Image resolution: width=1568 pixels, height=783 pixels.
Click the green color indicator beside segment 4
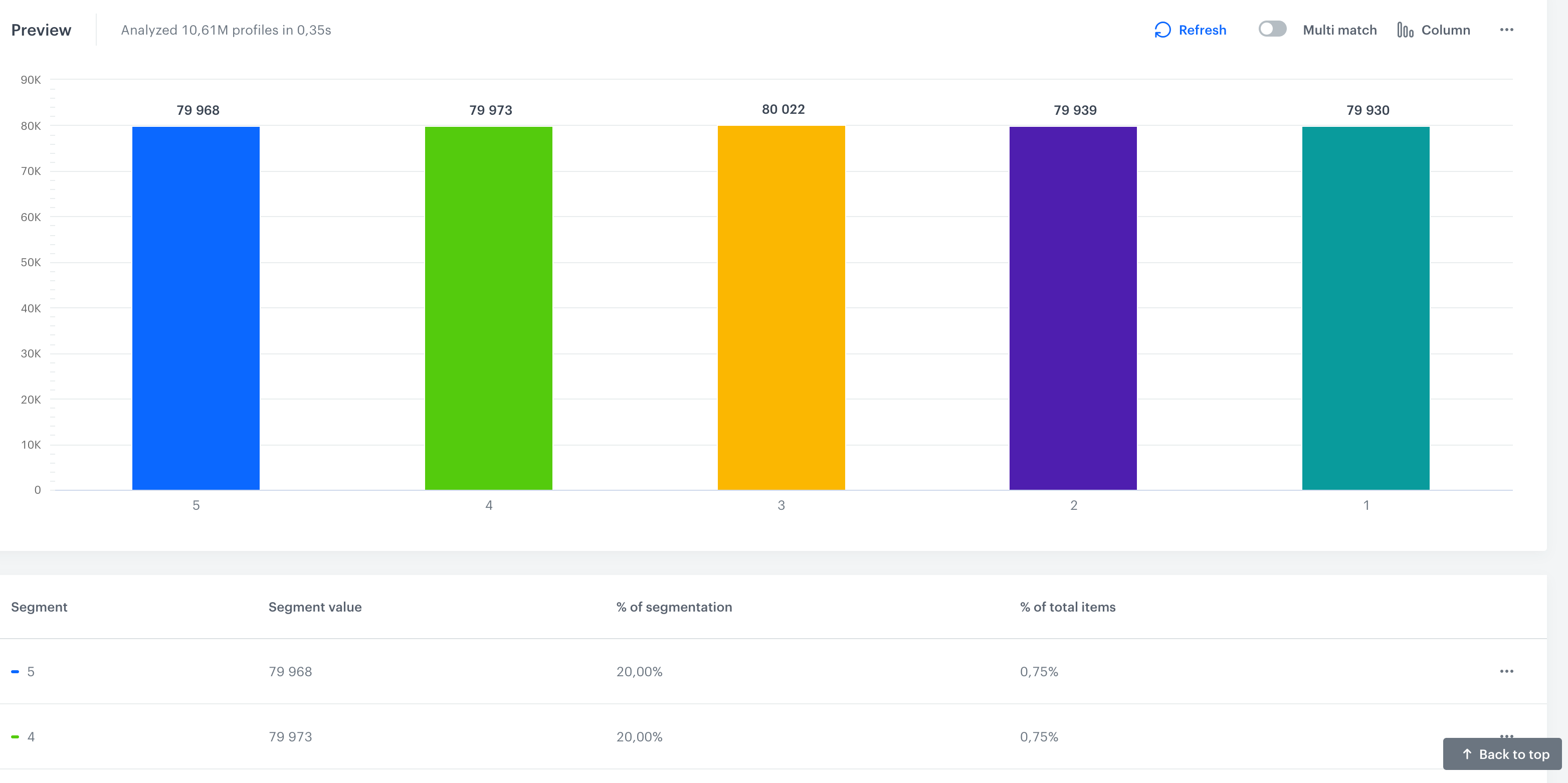(15, 737)
